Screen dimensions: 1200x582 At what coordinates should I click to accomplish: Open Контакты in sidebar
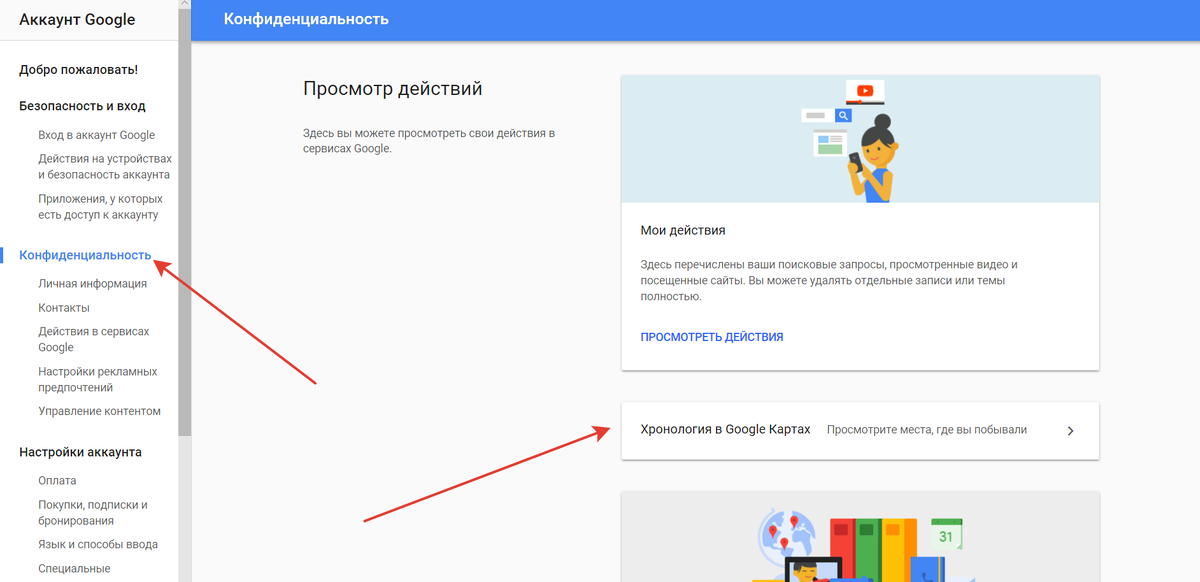pyautogui.click(x=64, y=308)
